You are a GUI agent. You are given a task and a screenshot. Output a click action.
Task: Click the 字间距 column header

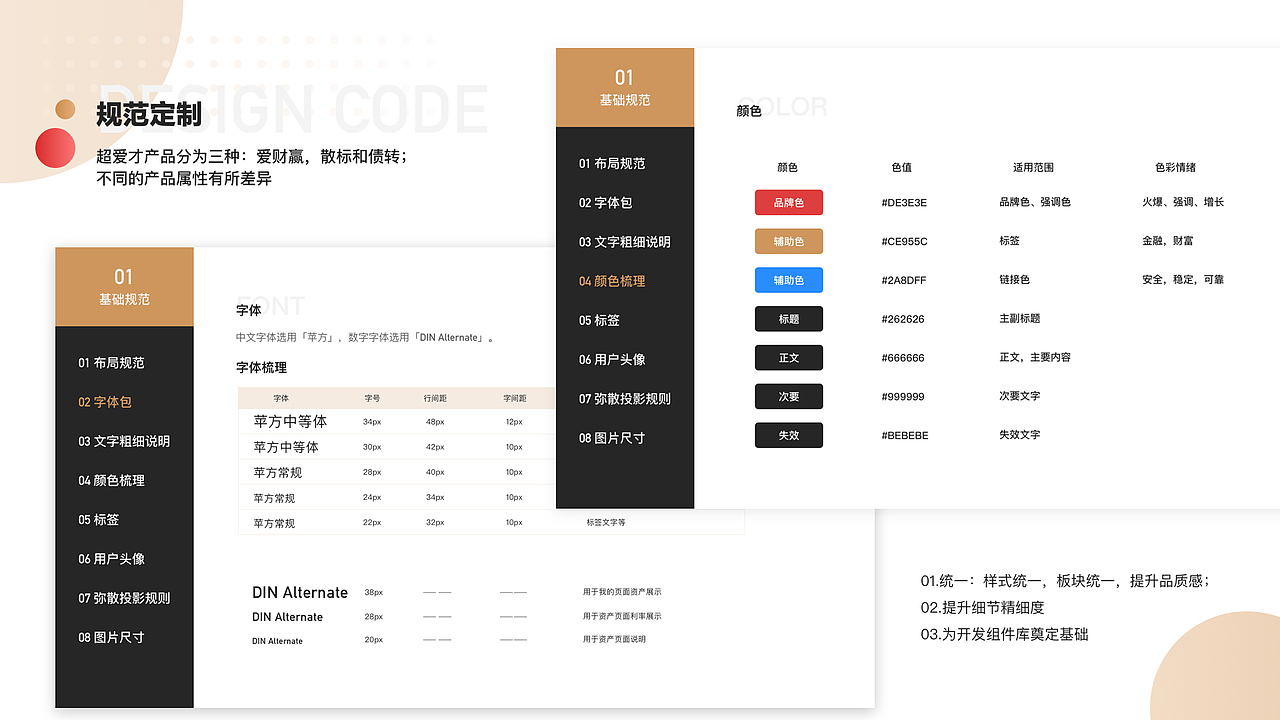(514, 399)
